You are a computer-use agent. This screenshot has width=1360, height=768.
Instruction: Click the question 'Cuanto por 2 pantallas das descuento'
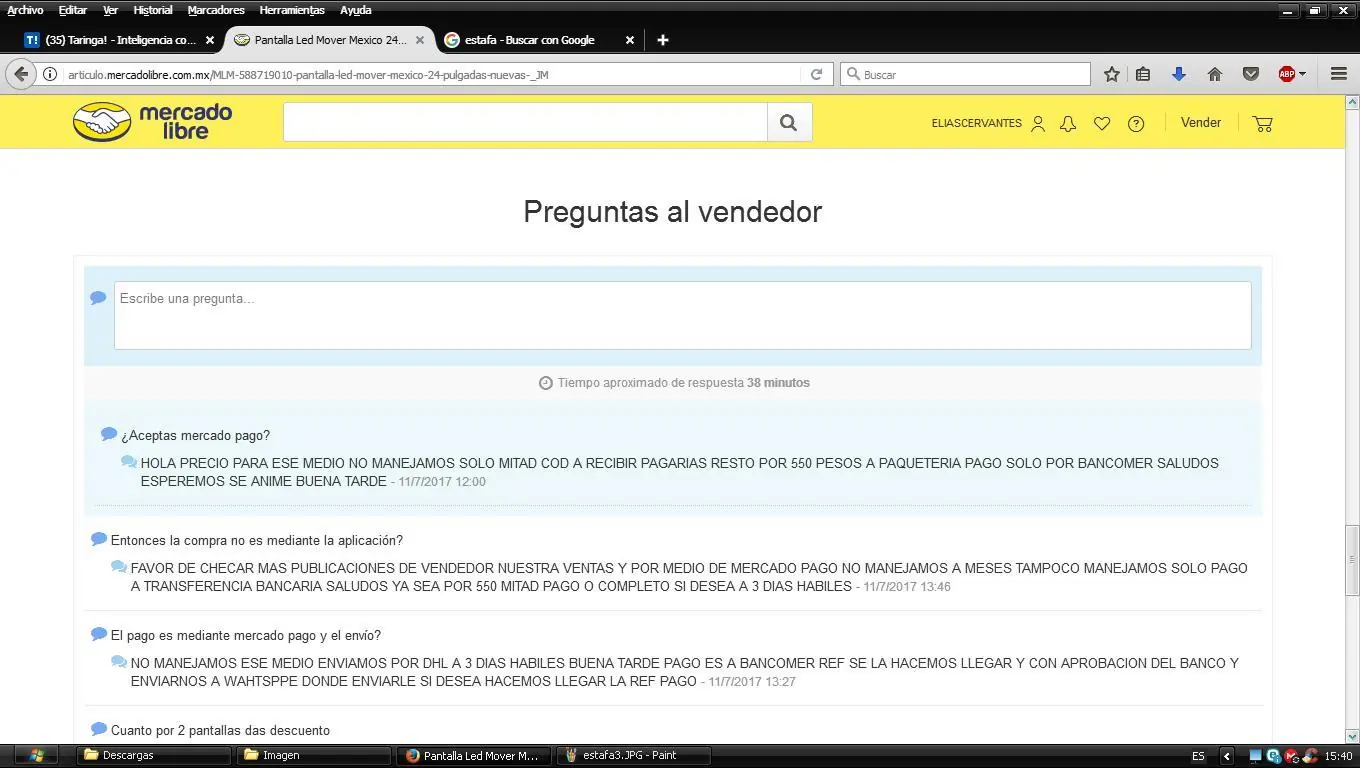point(220,730)
